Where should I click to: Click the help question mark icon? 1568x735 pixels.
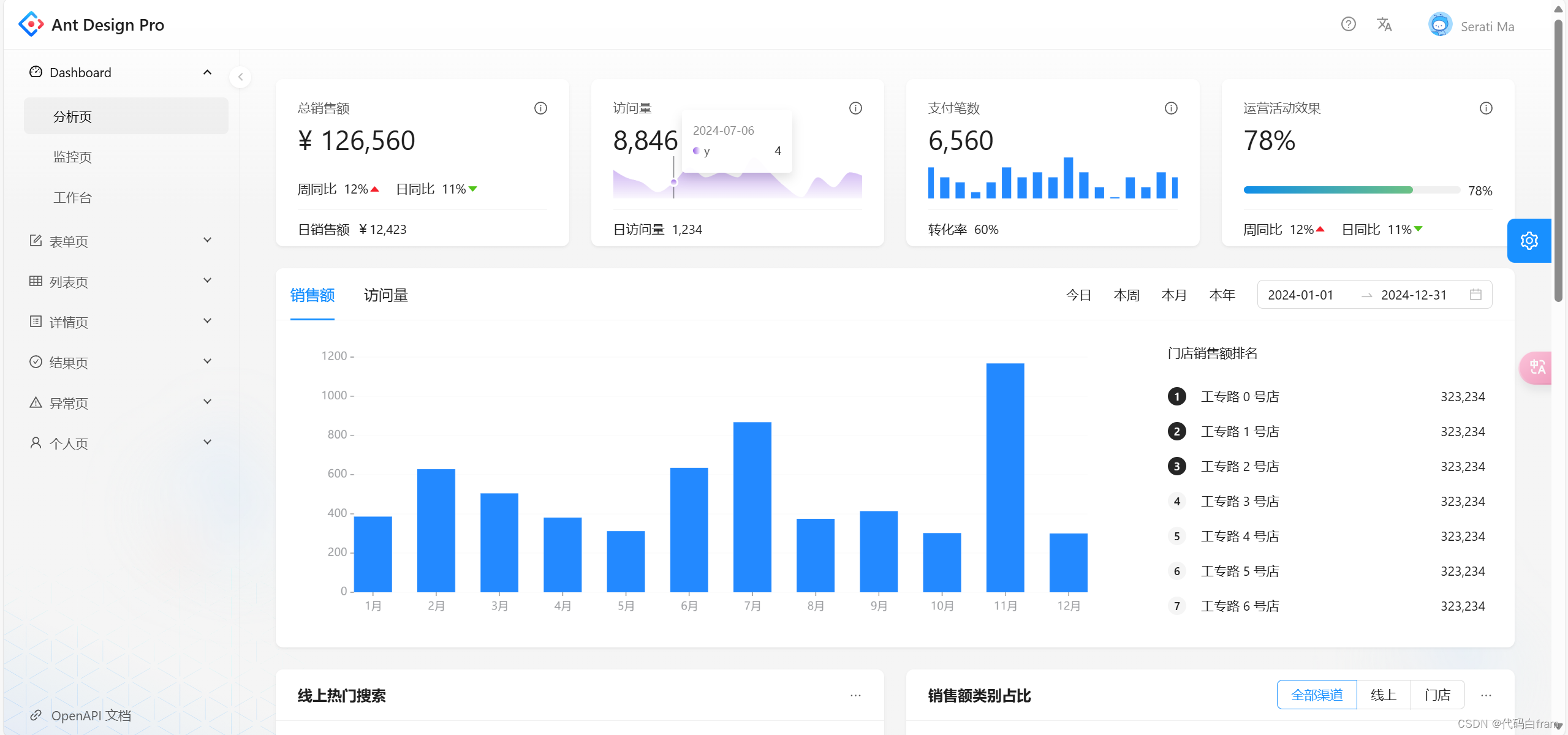coord(1348,24)
